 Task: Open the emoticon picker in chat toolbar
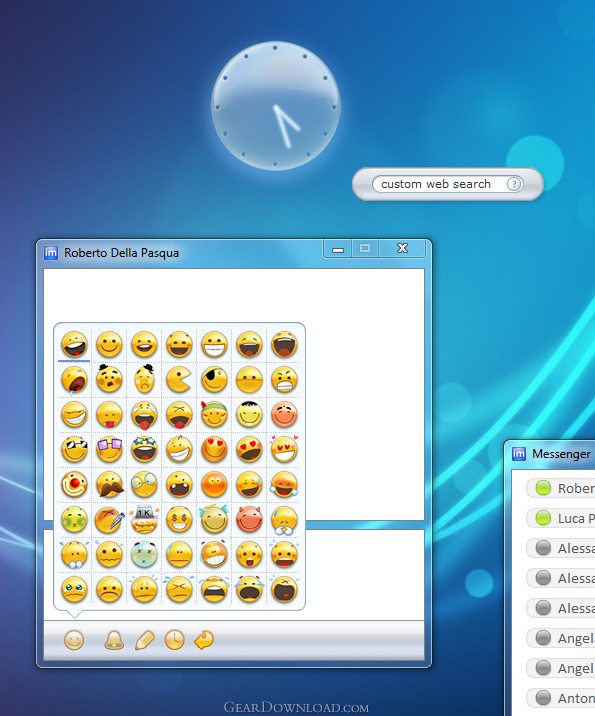coord(74,640)
